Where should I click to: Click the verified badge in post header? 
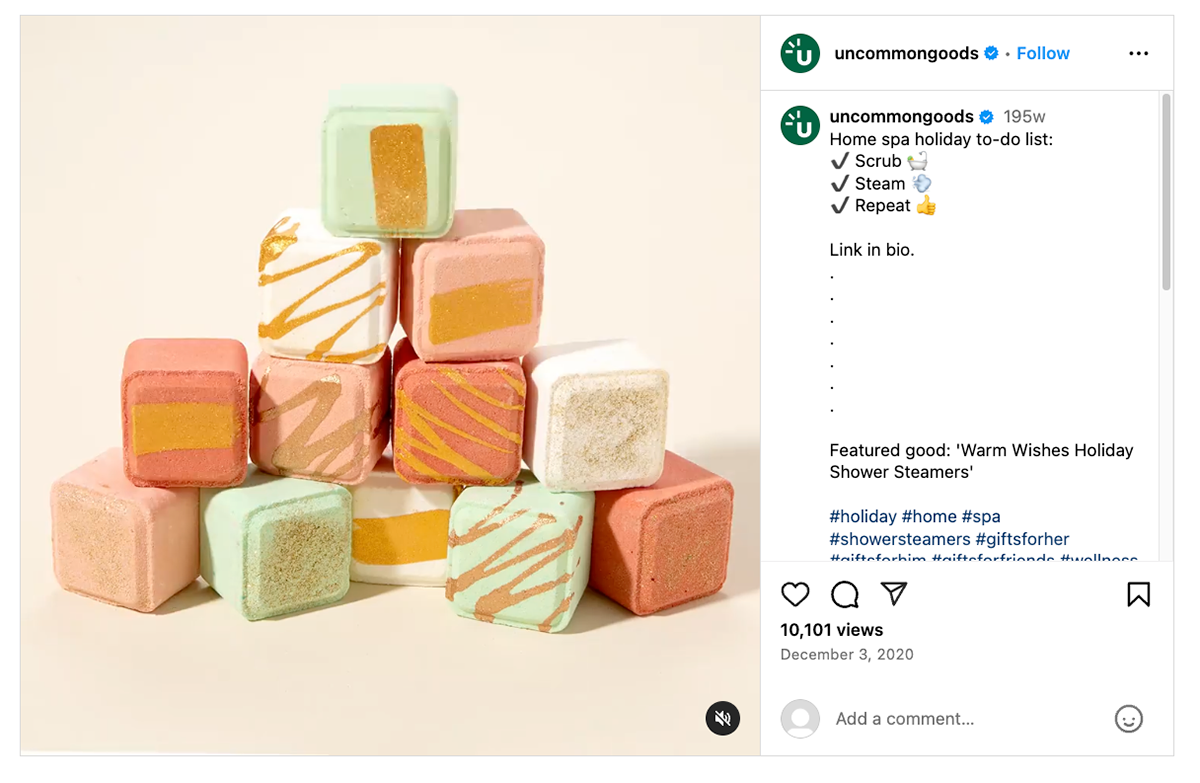[x=991, y=54]
